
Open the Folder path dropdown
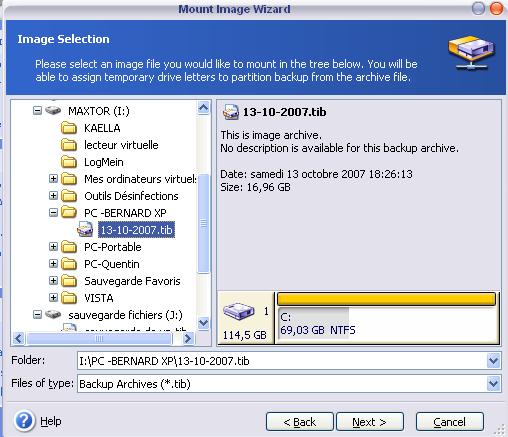pyautogui.click(x=494, y=361)
